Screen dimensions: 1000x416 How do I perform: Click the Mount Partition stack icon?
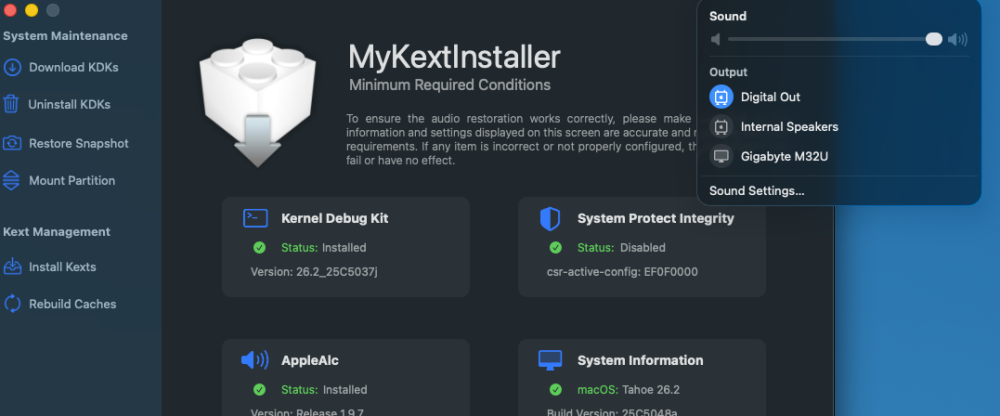click(11, 181)
